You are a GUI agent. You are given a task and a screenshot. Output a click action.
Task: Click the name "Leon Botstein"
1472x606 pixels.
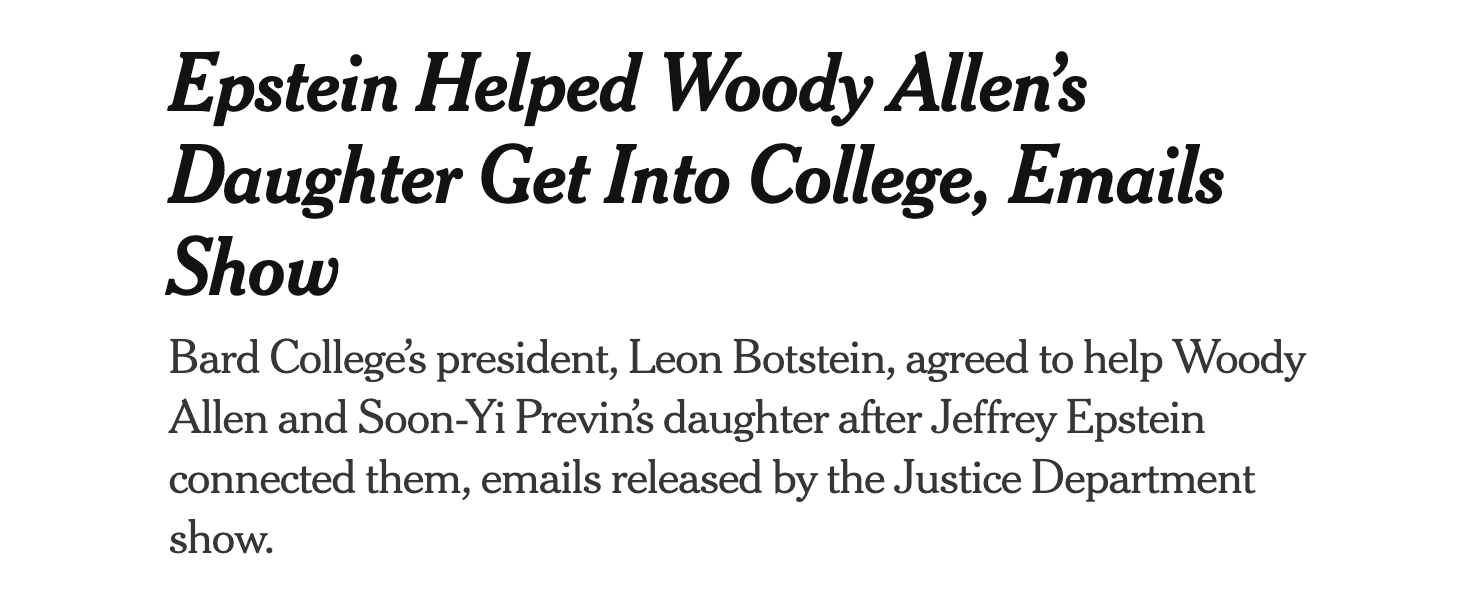click(x=759, y=359)
